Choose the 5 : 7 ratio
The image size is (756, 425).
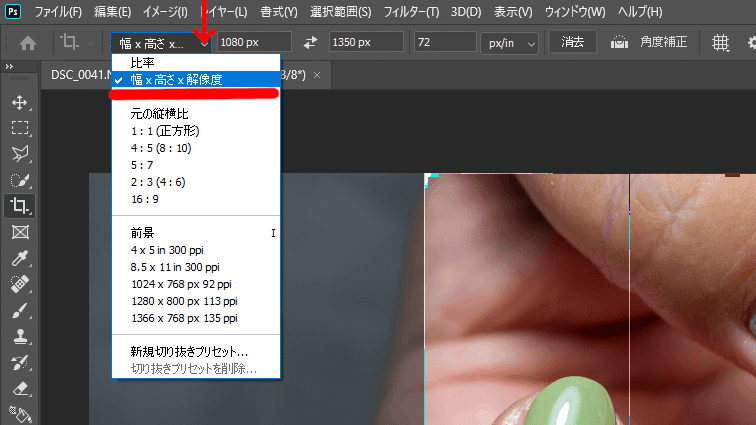[x=196, y=165]
